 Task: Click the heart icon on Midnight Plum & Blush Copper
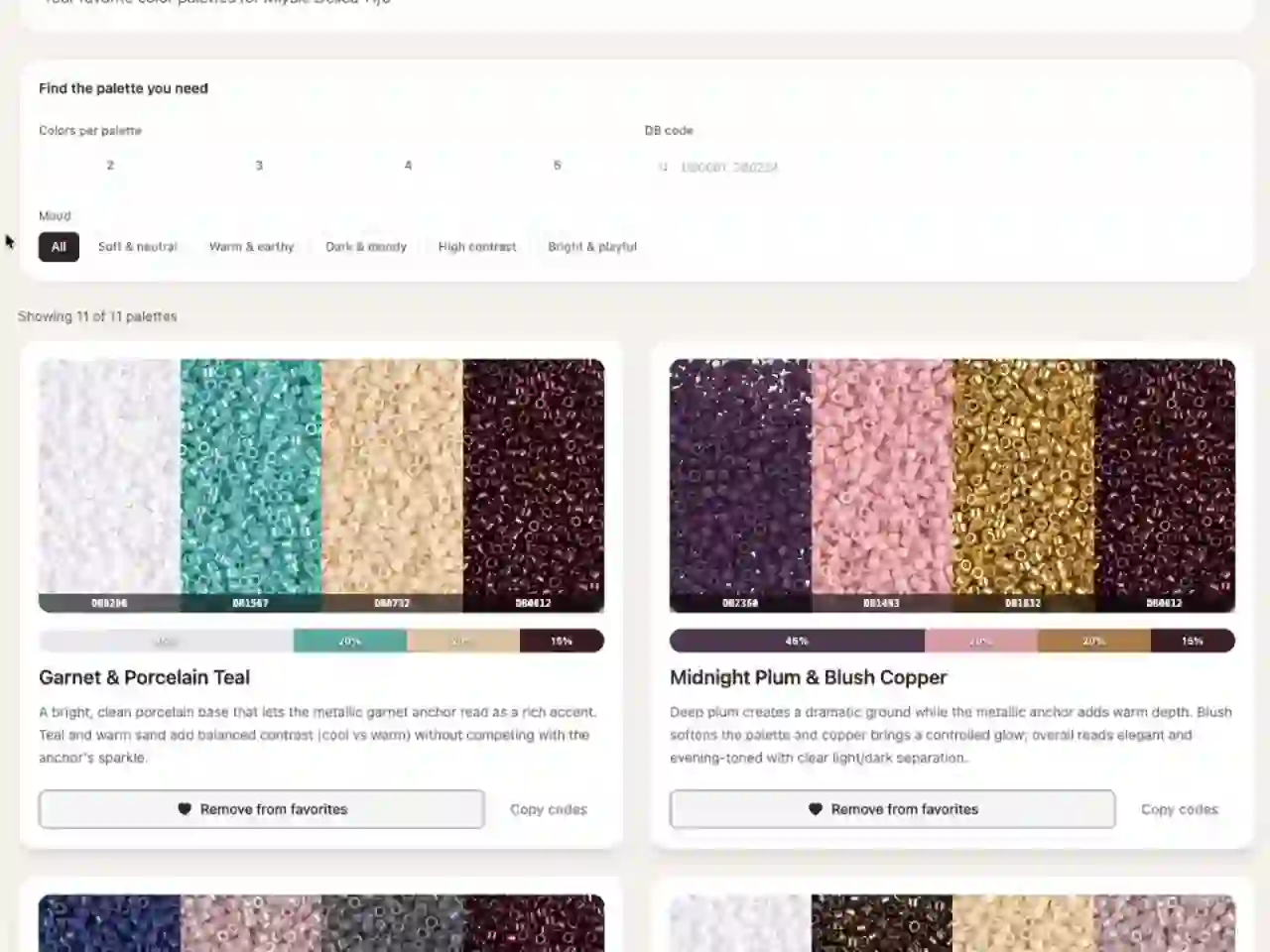point(816,808)
